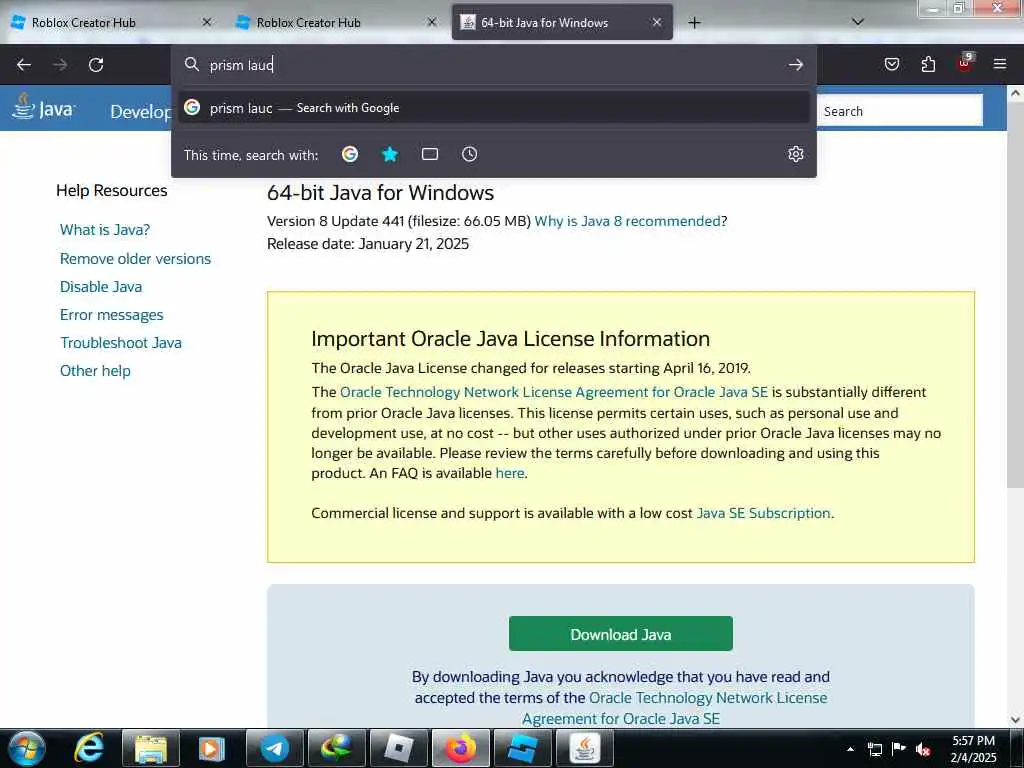The height and width of the screenshot is (768, 1024).
Task: Open File Explorer from taskbar
Action: point(151,748)
